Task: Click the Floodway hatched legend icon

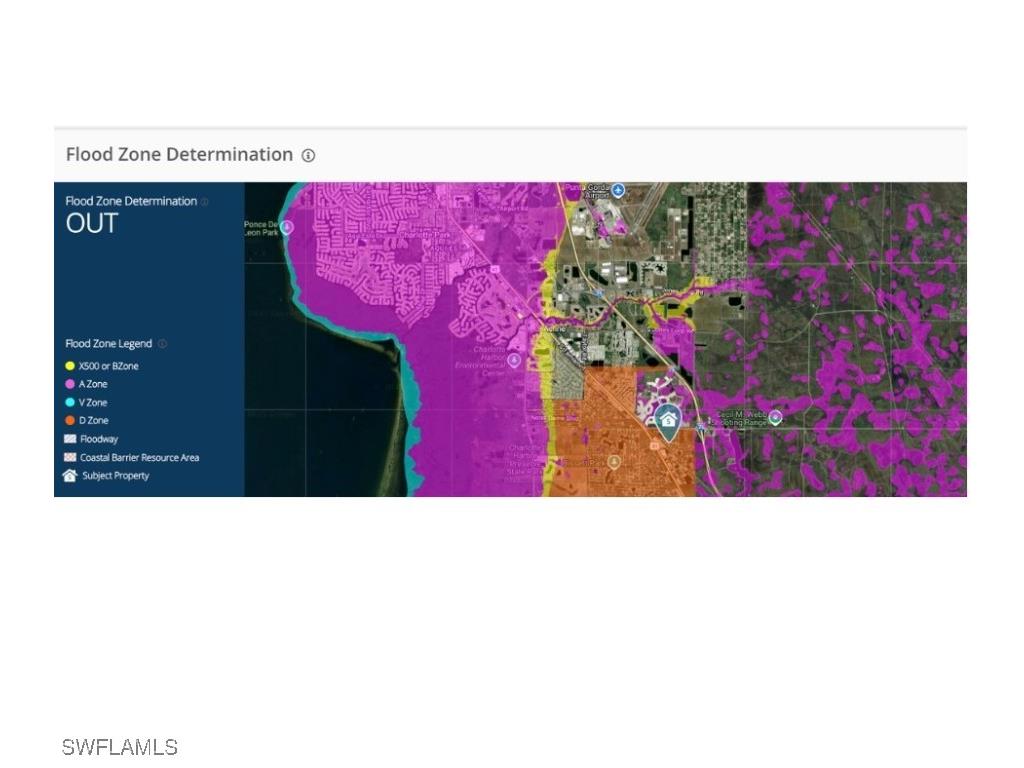Action: tap(70, 439)
